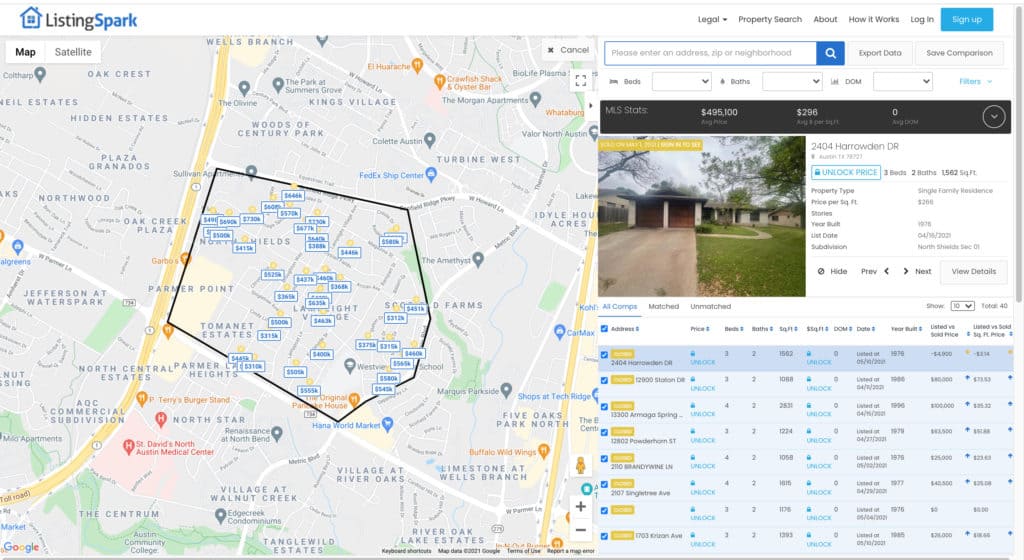This screenshot has width=1024, height=560.
Task: Sort the table by Price column
Action: pyautogui.click(x=699, y=329)
